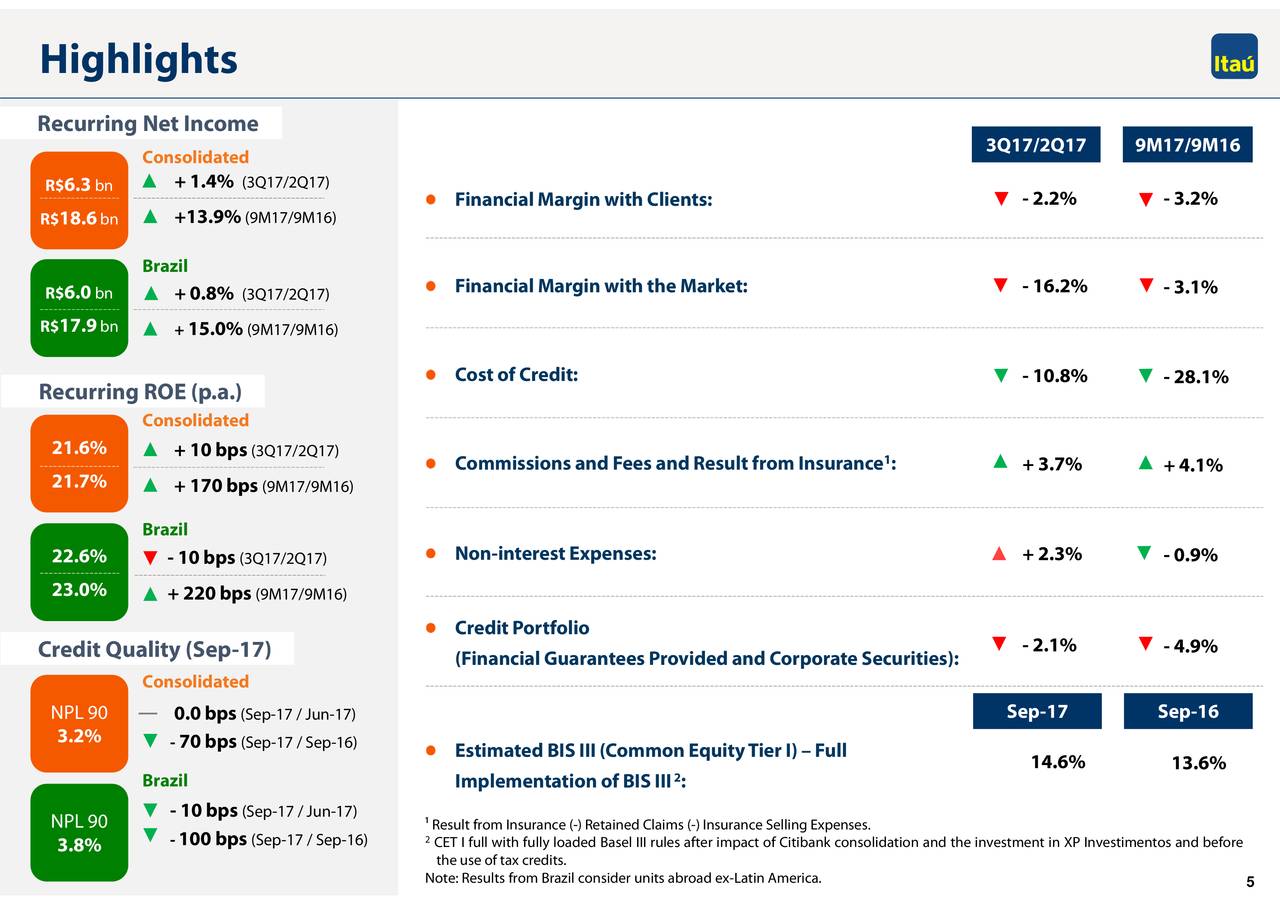Click the Recurring ROE (p.a.) section label
Viewport: 1280px width, 905px height.
pyautogui.click(x=138, y=391)
